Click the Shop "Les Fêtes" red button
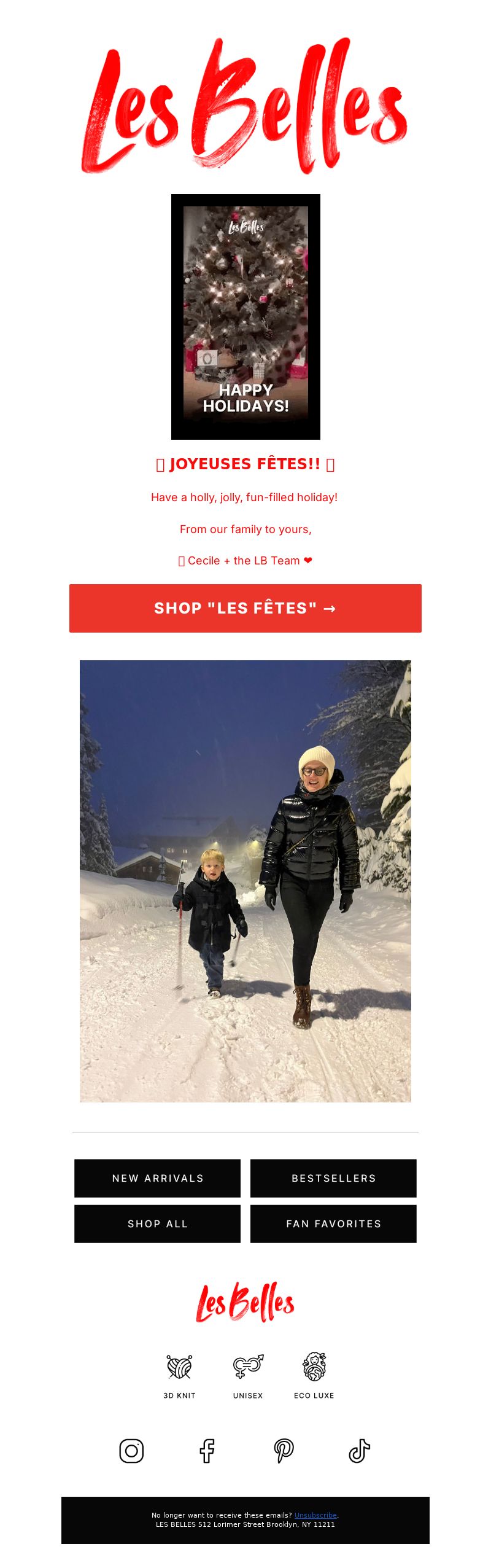The image size is (491, 1568). (245, 608)
